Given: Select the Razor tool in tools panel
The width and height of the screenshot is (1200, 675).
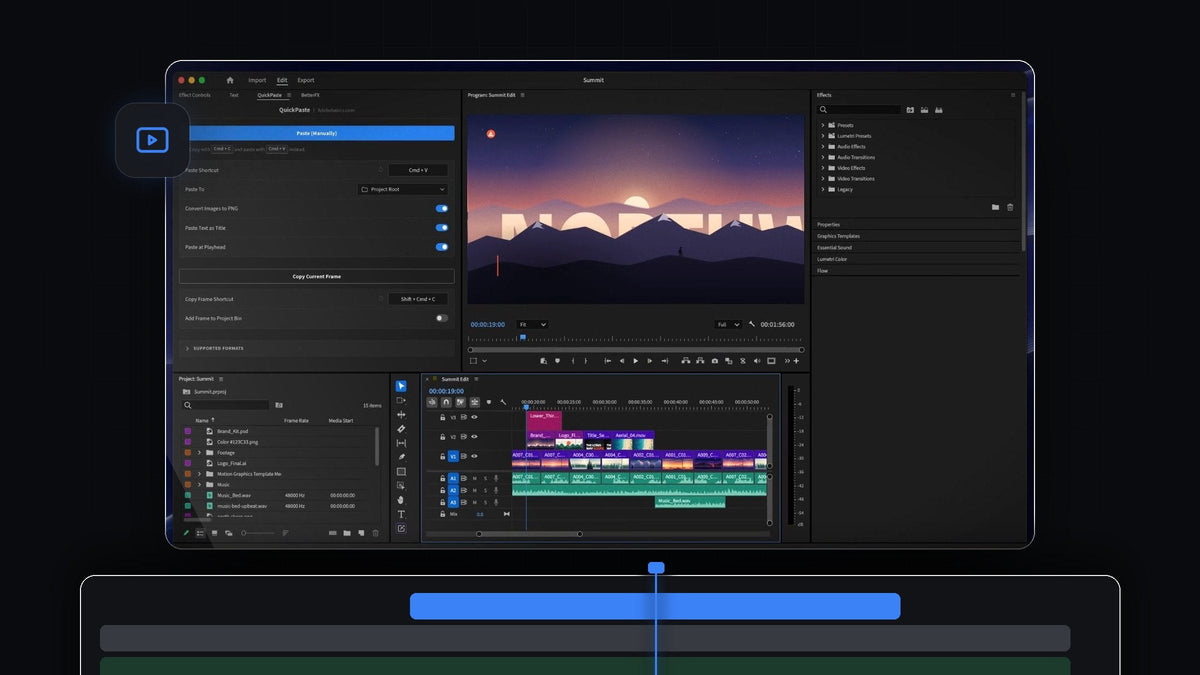Looking at the screenshot, I should (x=401, y=429).
